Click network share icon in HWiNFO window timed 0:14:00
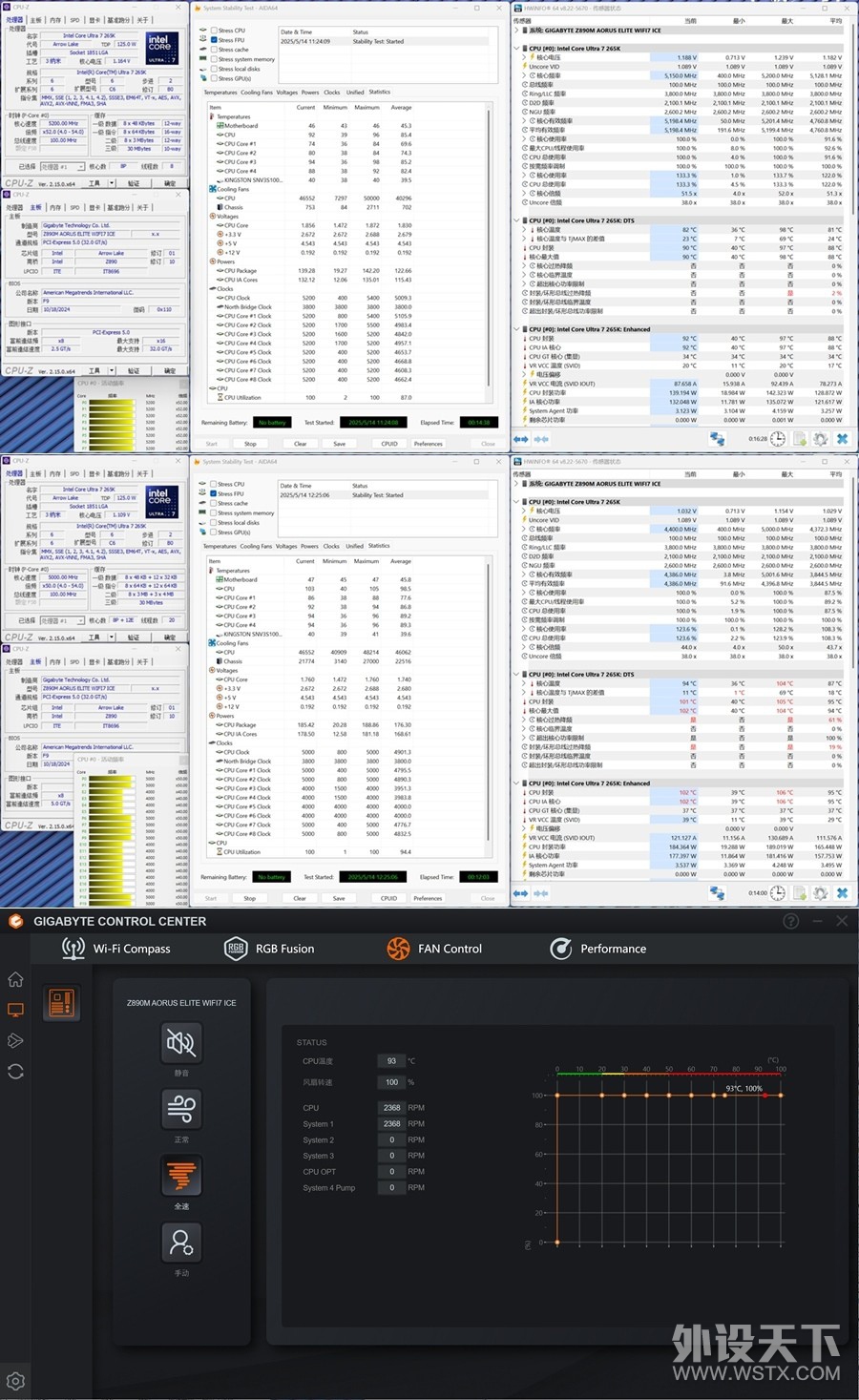This screenshot has height=1400, width=859. (718, 893)
